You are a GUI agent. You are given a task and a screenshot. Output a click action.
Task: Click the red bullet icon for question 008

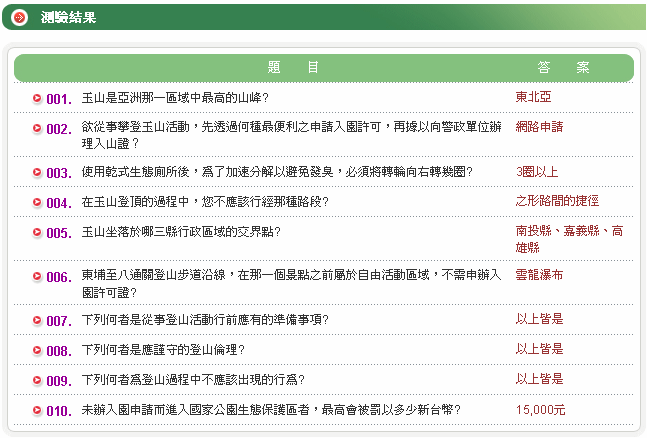tap(37, 350)
